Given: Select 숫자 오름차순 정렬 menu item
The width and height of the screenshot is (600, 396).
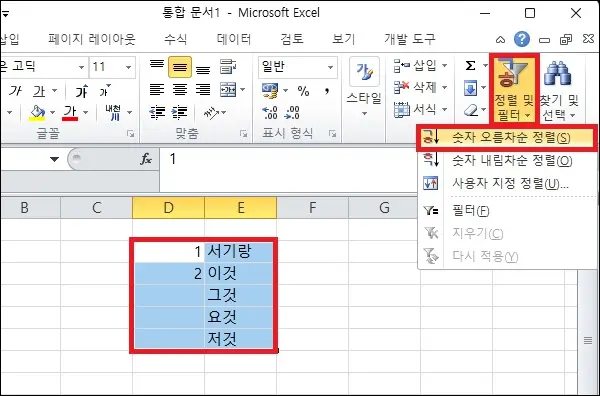Looking at the screenshot, I should (x=507, y=138).
